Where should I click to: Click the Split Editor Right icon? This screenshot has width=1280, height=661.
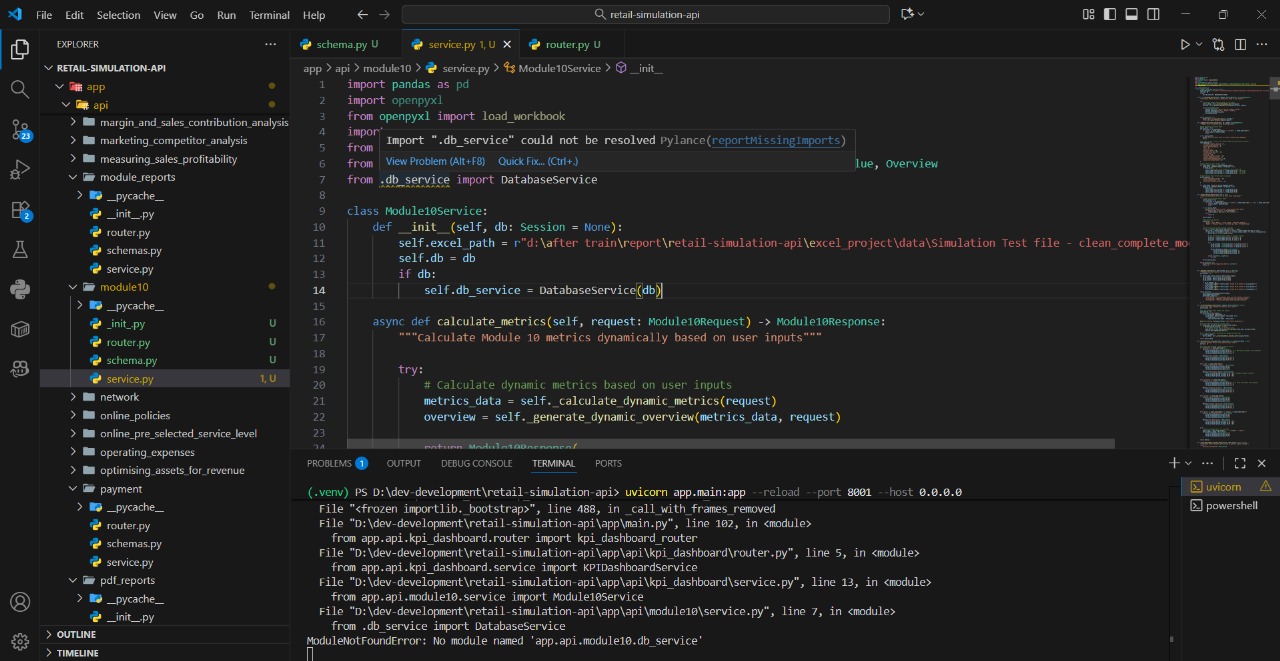pyautogui.click(x=1240, y=45)
